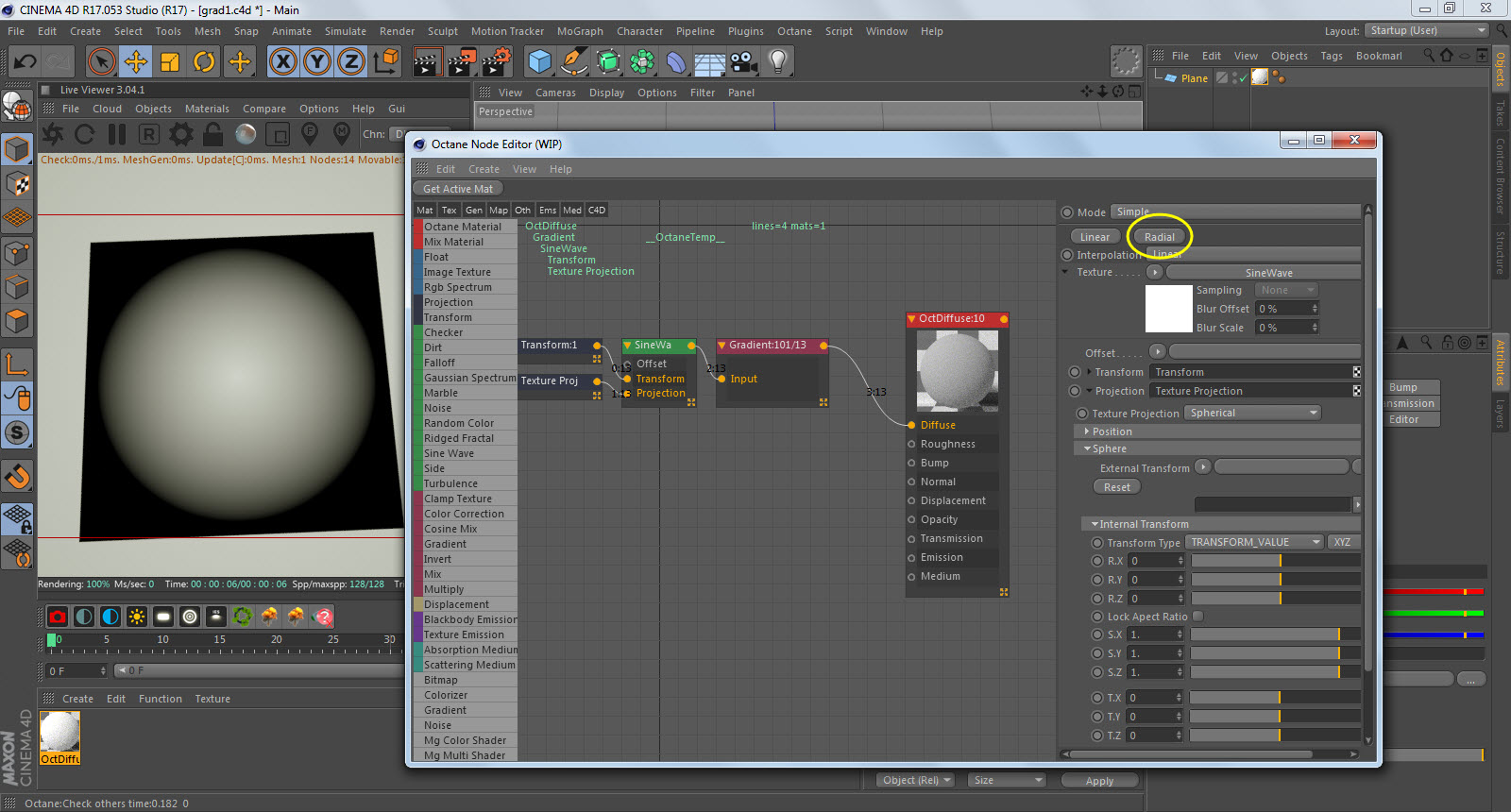Viewport: 1511px width, 812px height.
Task: Click the cube primitive object icon
Action: [539, 62]
